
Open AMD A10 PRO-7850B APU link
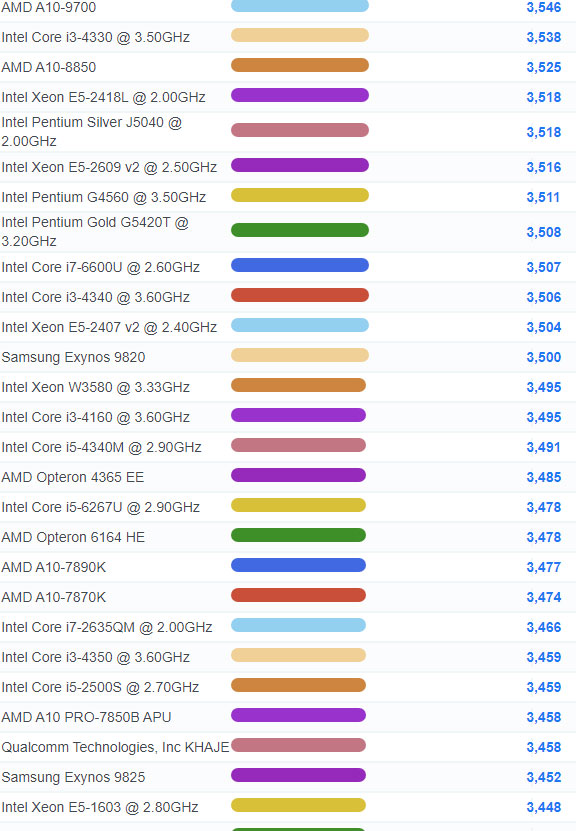[86, 717]
